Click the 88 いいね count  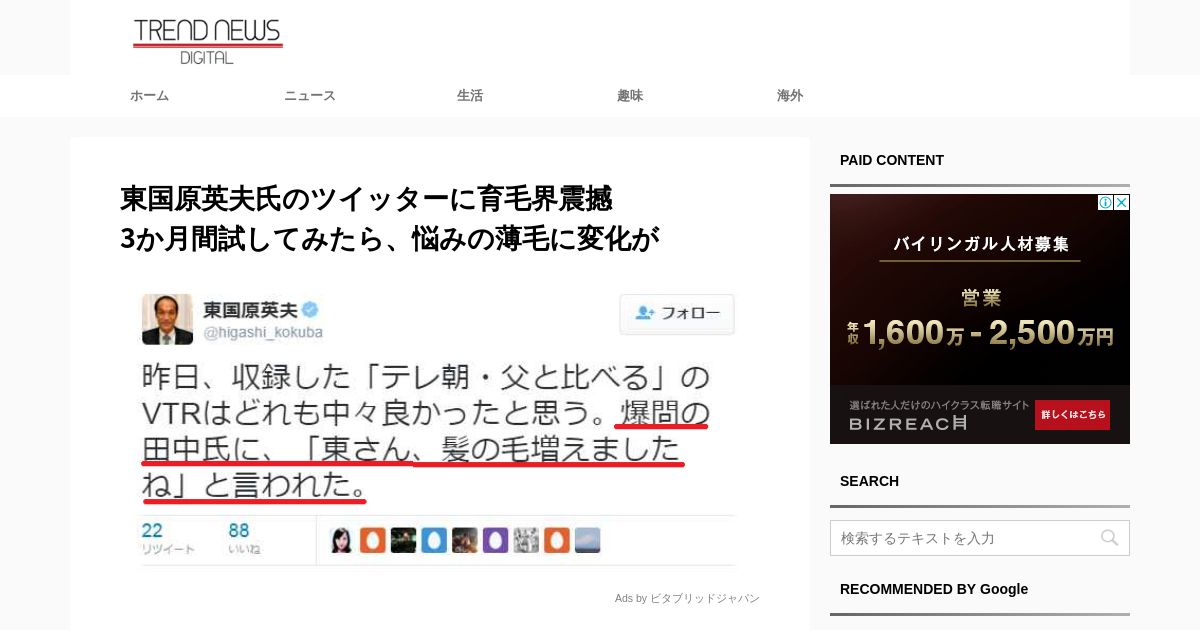(244, 538)
